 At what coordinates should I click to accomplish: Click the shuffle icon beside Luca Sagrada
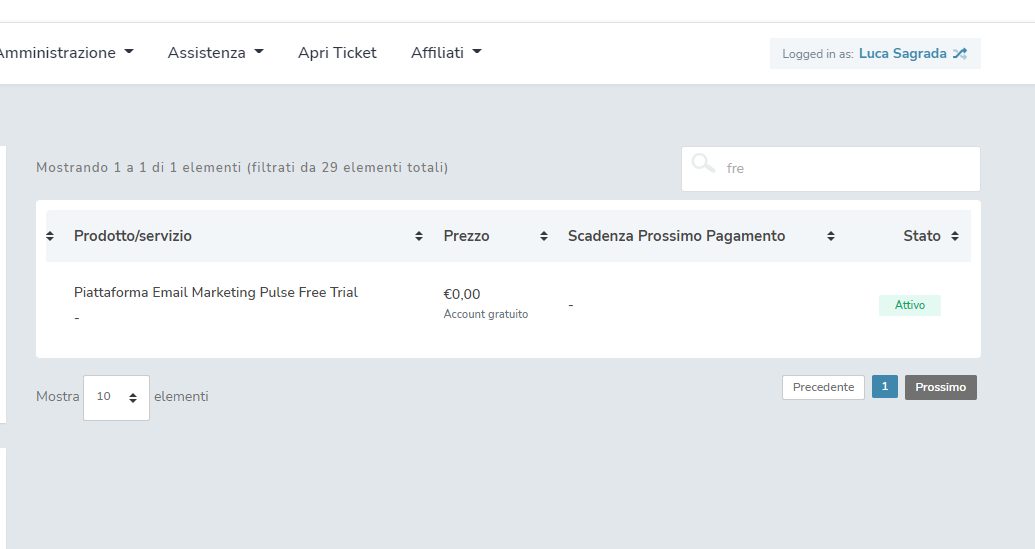click(960, 53)
